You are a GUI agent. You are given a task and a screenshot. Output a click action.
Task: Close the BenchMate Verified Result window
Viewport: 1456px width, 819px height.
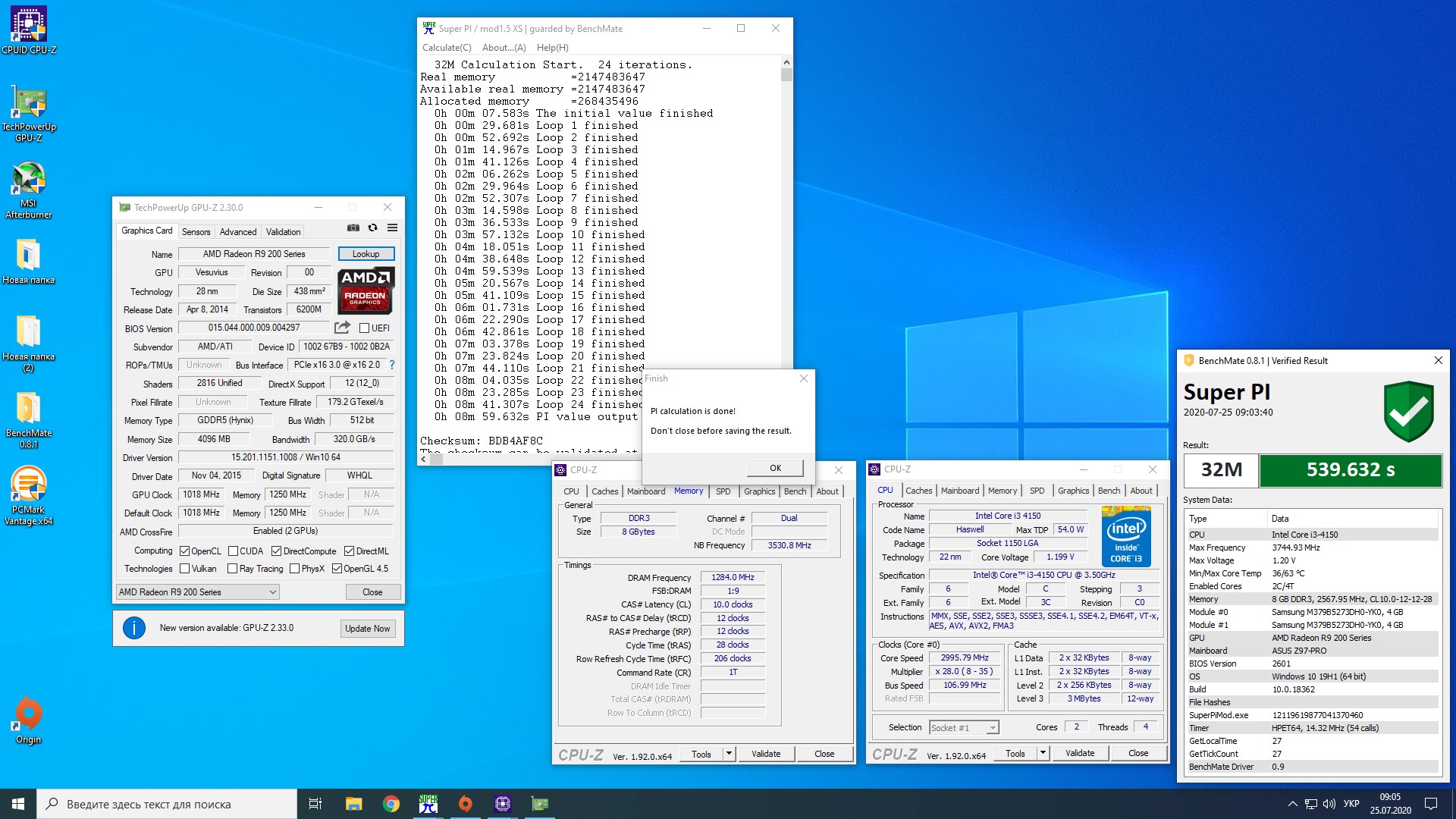(1438, 361)
